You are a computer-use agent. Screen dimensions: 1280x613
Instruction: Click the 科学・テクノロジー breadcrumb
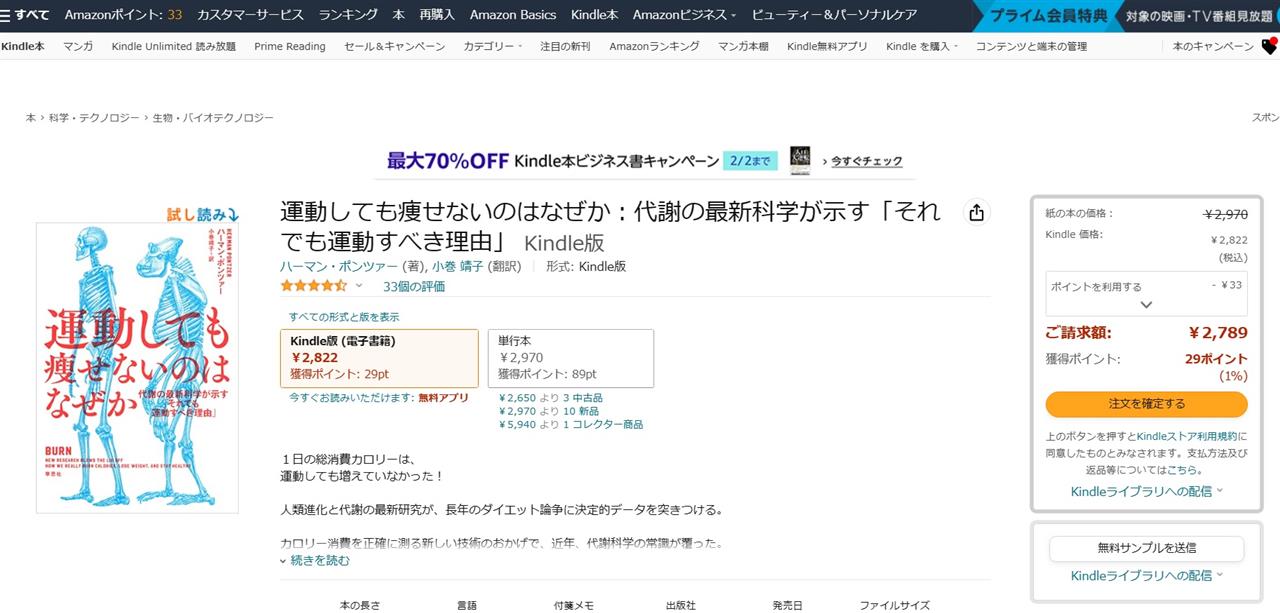[x=94, y=118]
